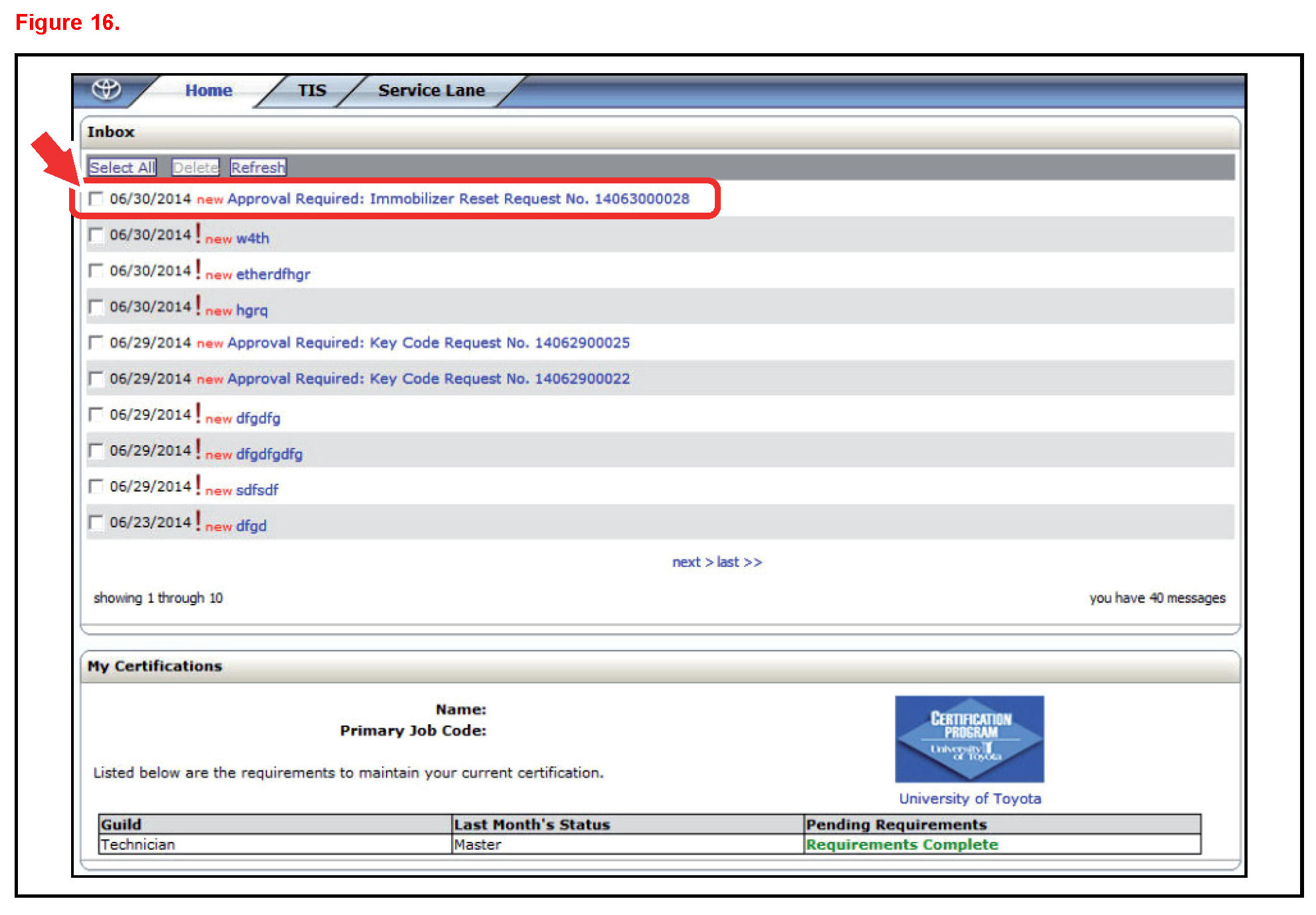Image resolution: width=1316 pixels, height=915 pixels.
Task: Mark the checkbox next to sdfsdf message
Action: point(96,487)
